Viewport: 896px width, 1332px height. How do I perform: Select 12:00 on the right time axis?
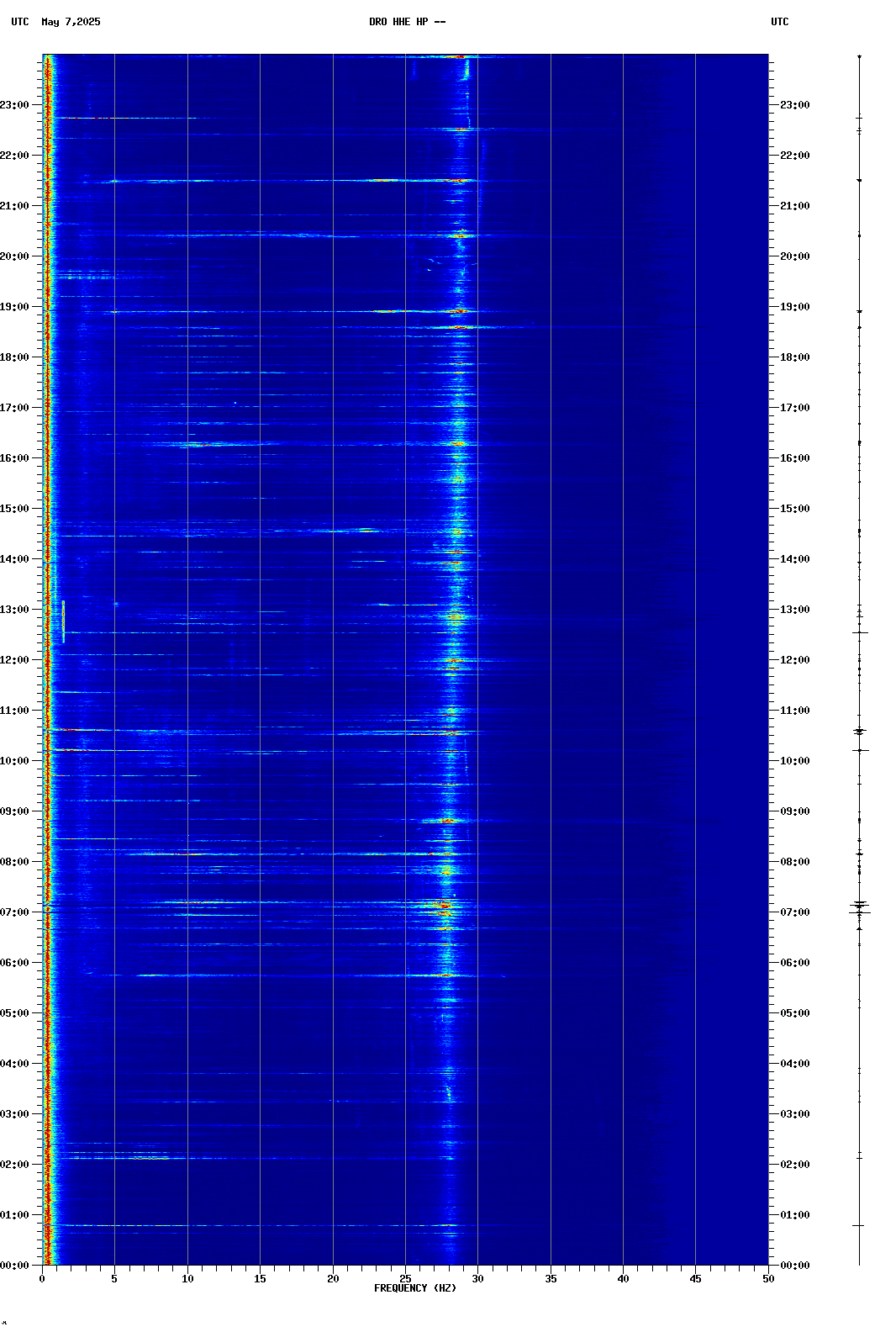795,660
